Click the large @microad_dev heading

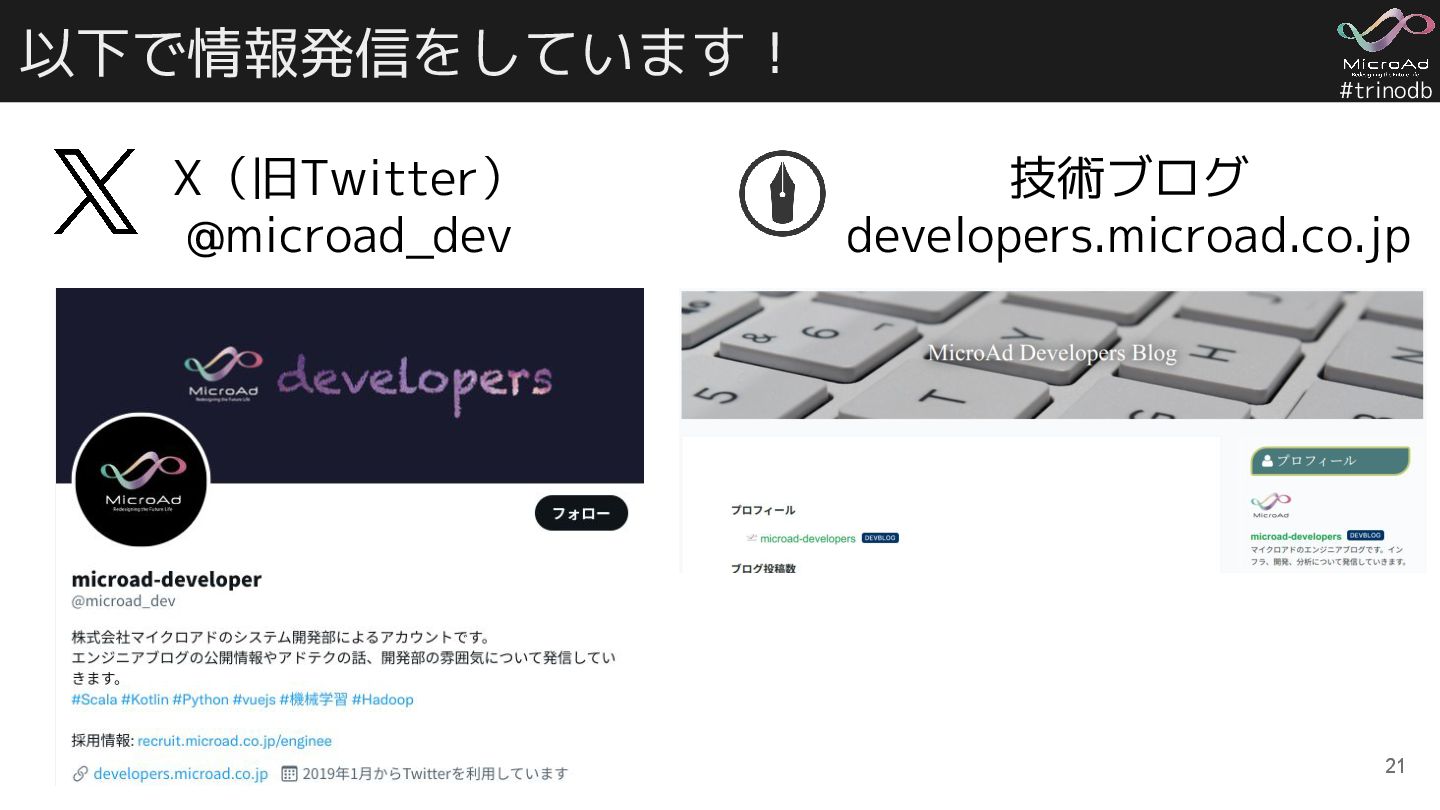click(349, 236)
